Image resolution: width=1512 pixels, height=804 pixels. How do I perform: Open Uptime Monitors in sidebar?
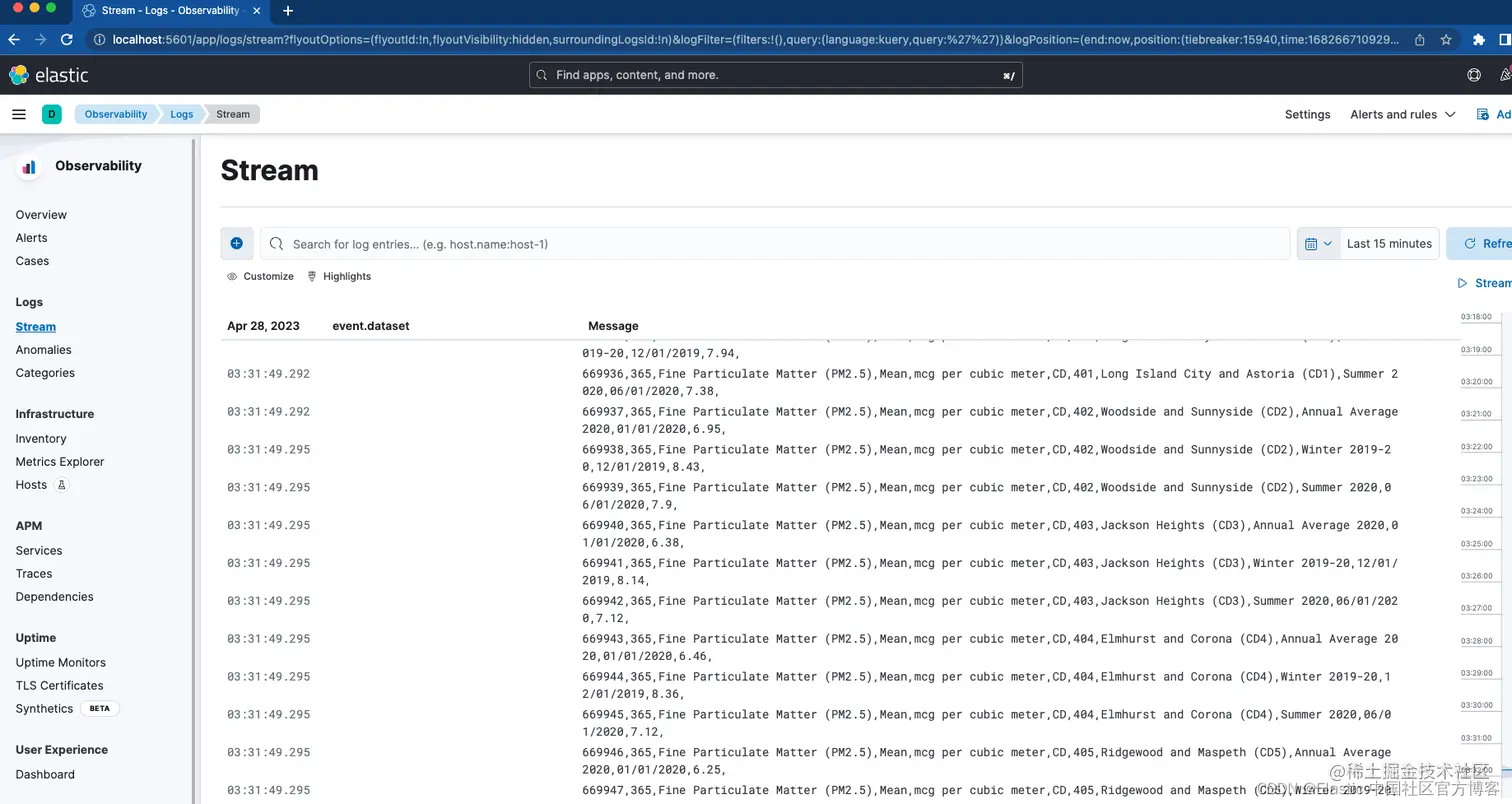point(60,663)
